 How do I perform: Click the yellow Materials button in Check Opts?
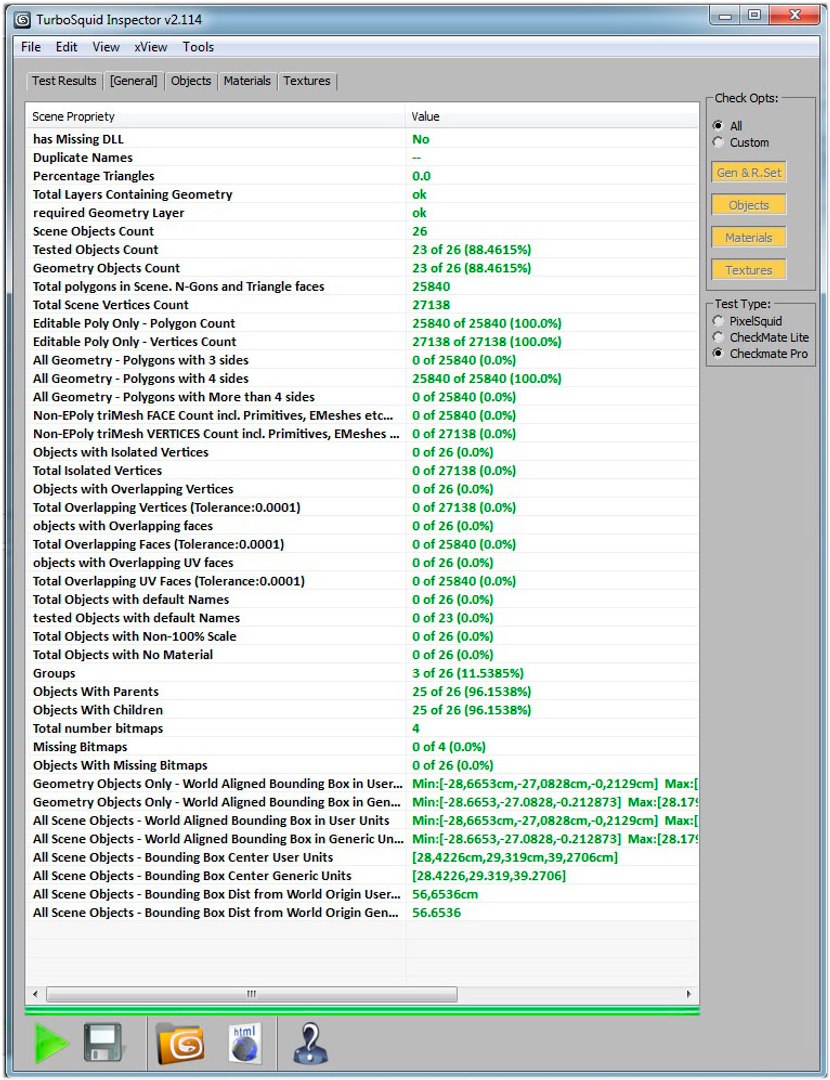point(749,237)
